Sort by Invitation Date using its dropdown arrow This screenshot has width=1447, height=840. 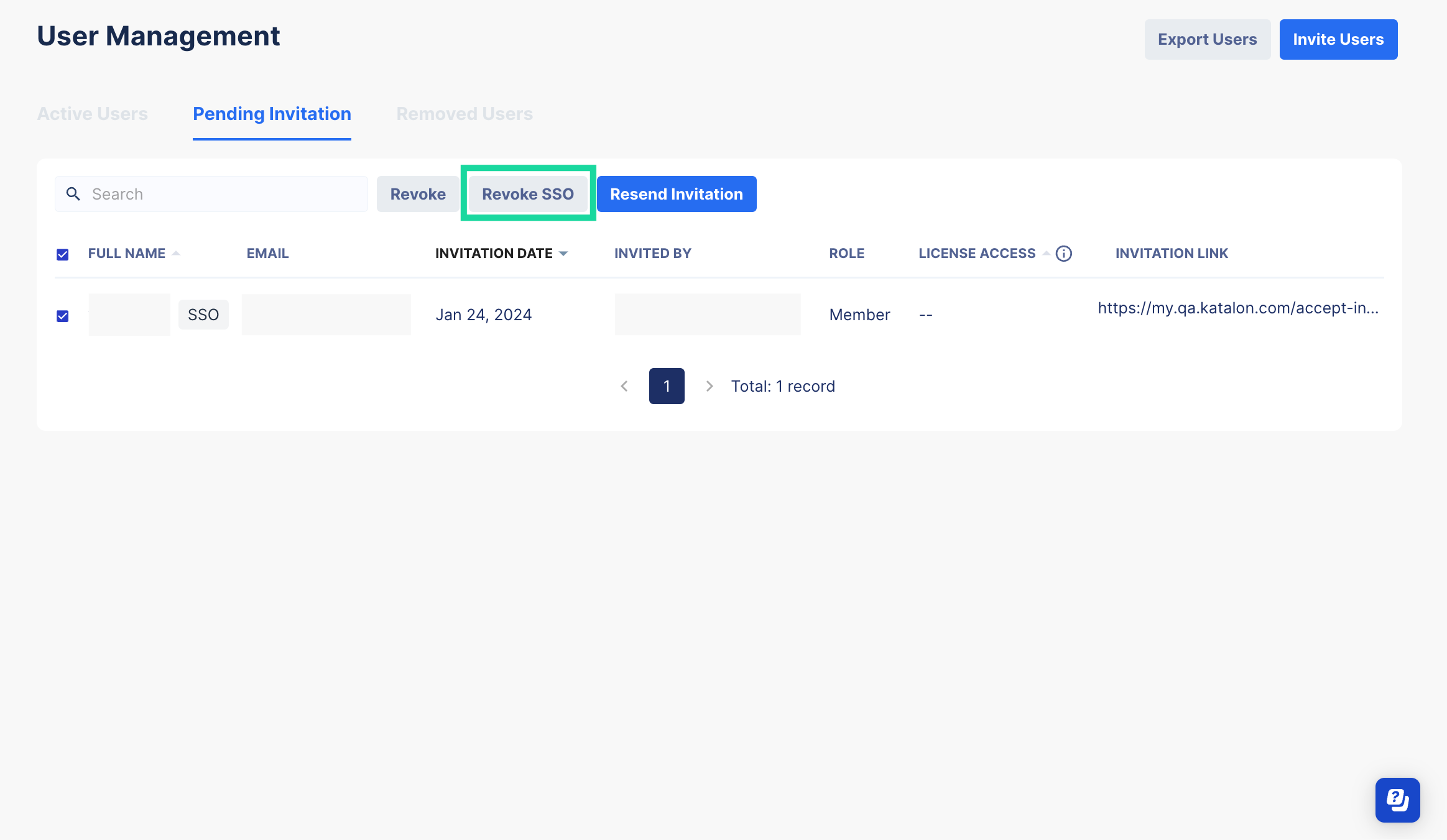[x=564, y=253]
